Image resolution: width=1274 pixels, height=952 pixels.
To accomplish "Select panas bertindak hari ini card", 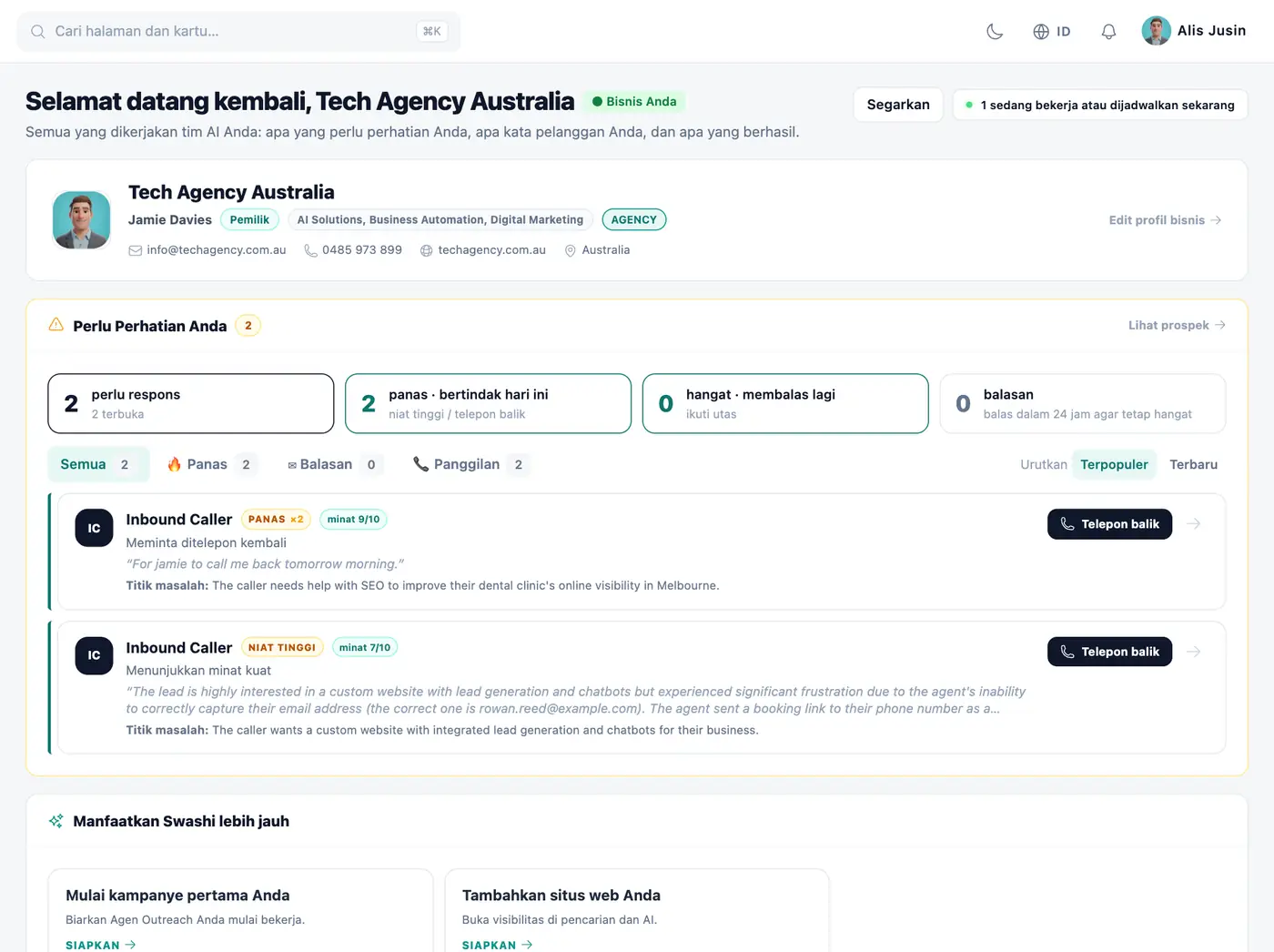I will 488,403.
